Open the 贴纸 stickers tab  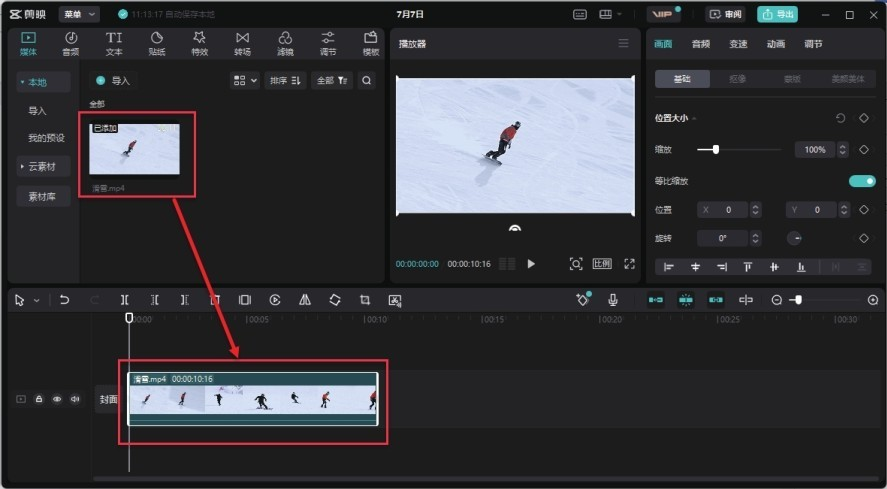click(x=157, y=44)
